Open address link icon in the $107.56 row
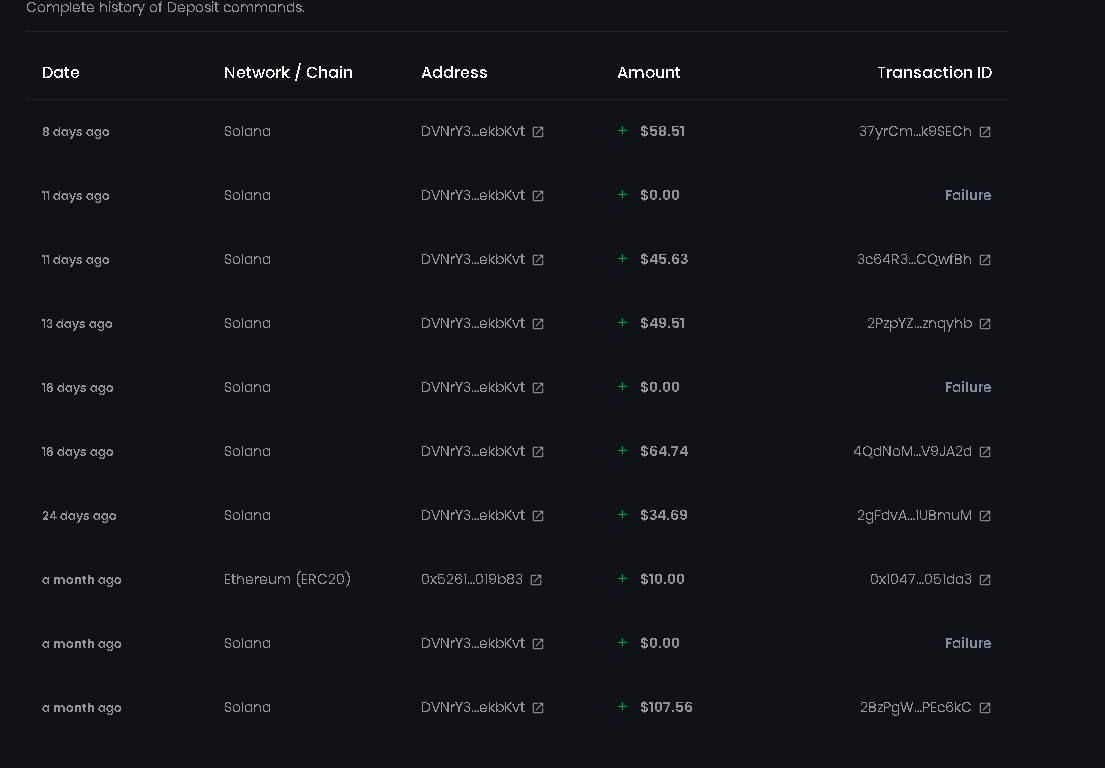This screenshot has width=1105, height=768. [538, 708]
